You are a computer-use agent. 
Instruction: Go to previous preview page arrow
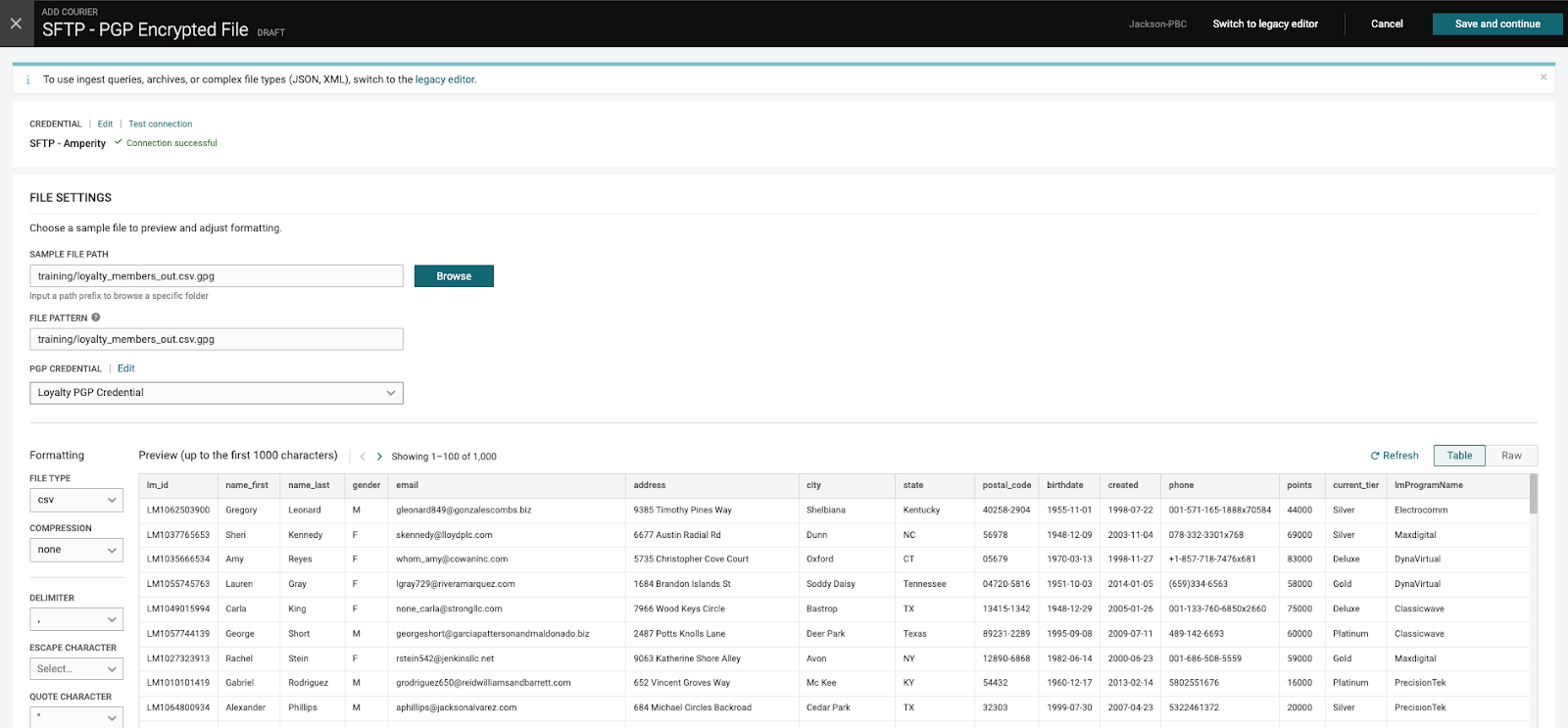coord(363,457)
